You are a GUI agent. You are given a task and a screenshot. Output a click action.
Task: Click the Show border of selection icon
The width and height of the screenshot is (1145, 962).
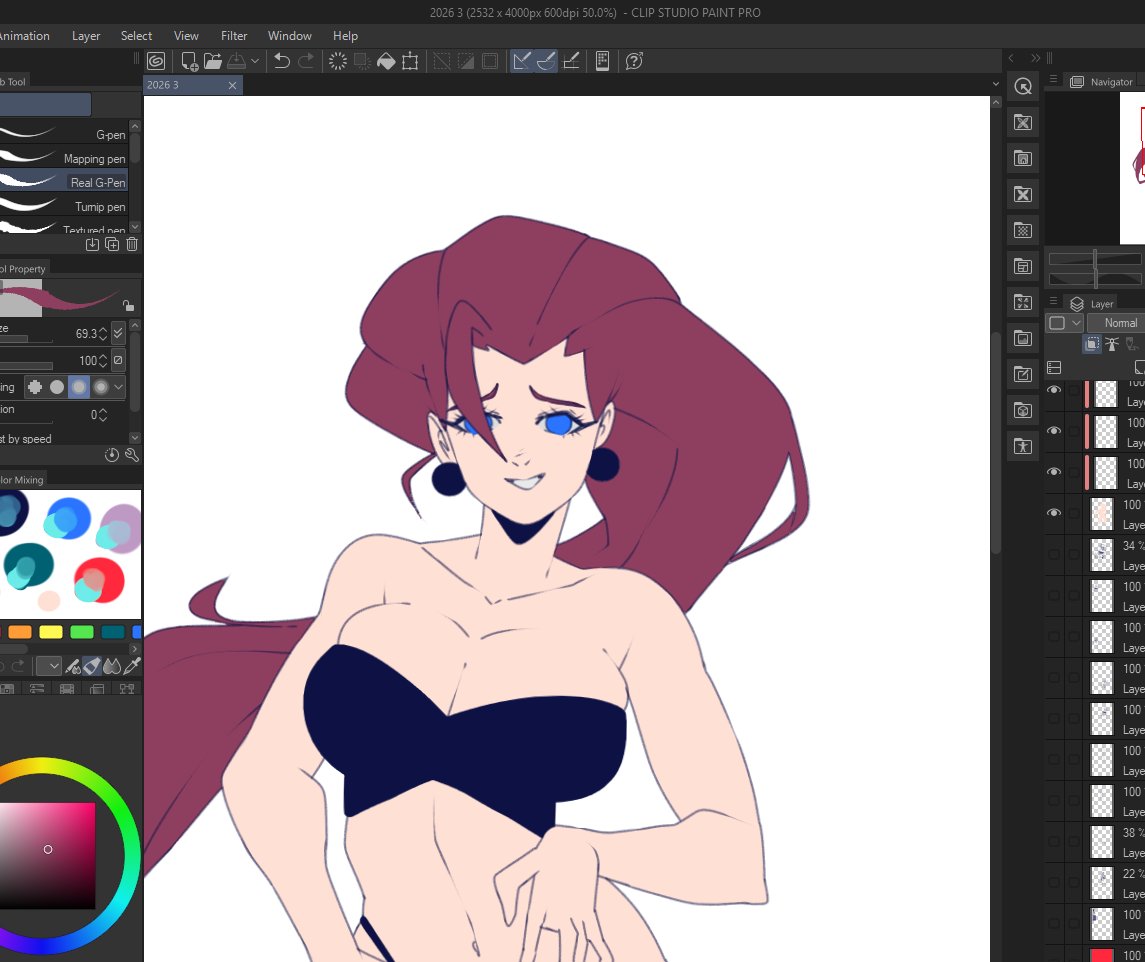[490, 61]
